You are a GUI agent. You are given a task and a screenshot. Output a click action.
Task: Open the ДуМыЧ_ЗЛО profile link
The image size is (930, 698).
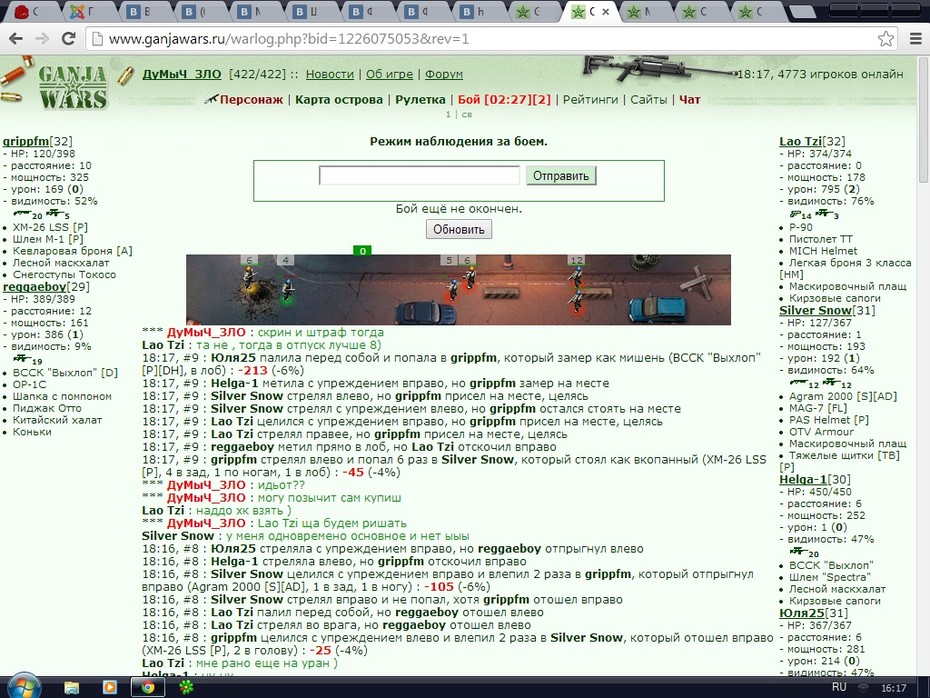click(181, 74)
